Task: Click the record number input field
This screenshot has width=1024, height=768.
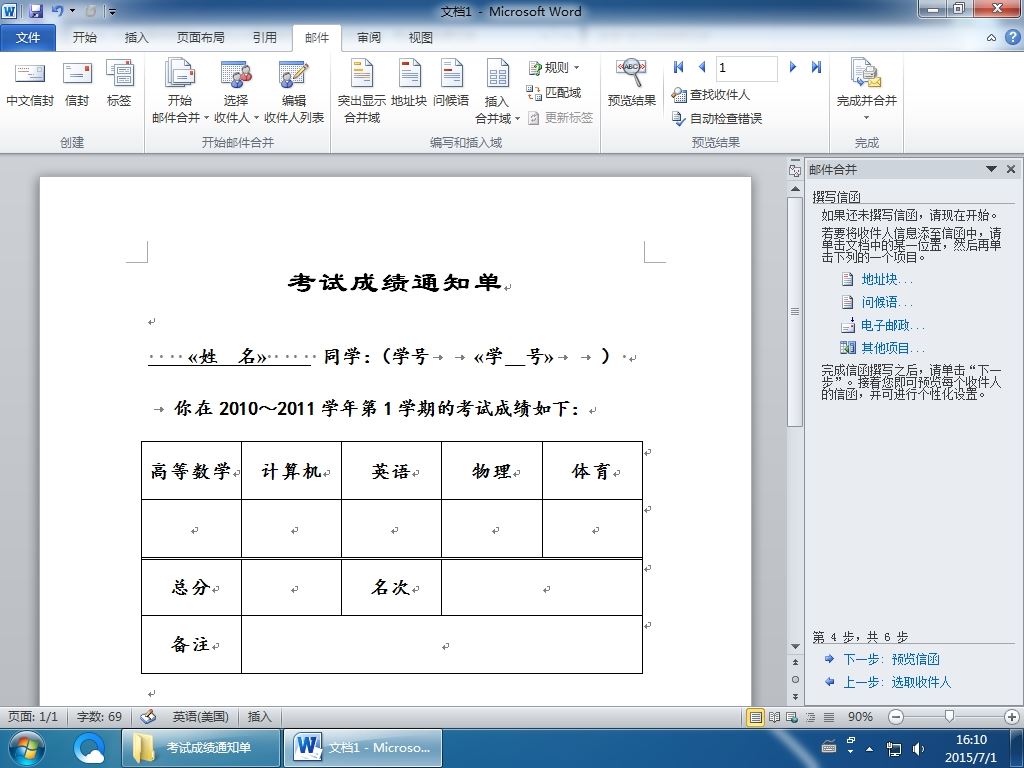Action: point(746,67)
